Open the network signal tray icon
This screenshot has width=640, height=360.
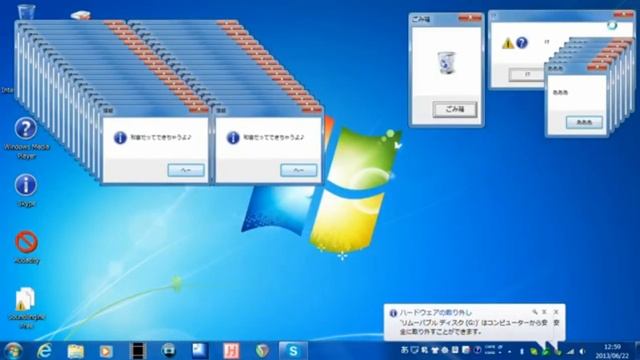pos(570,351)
